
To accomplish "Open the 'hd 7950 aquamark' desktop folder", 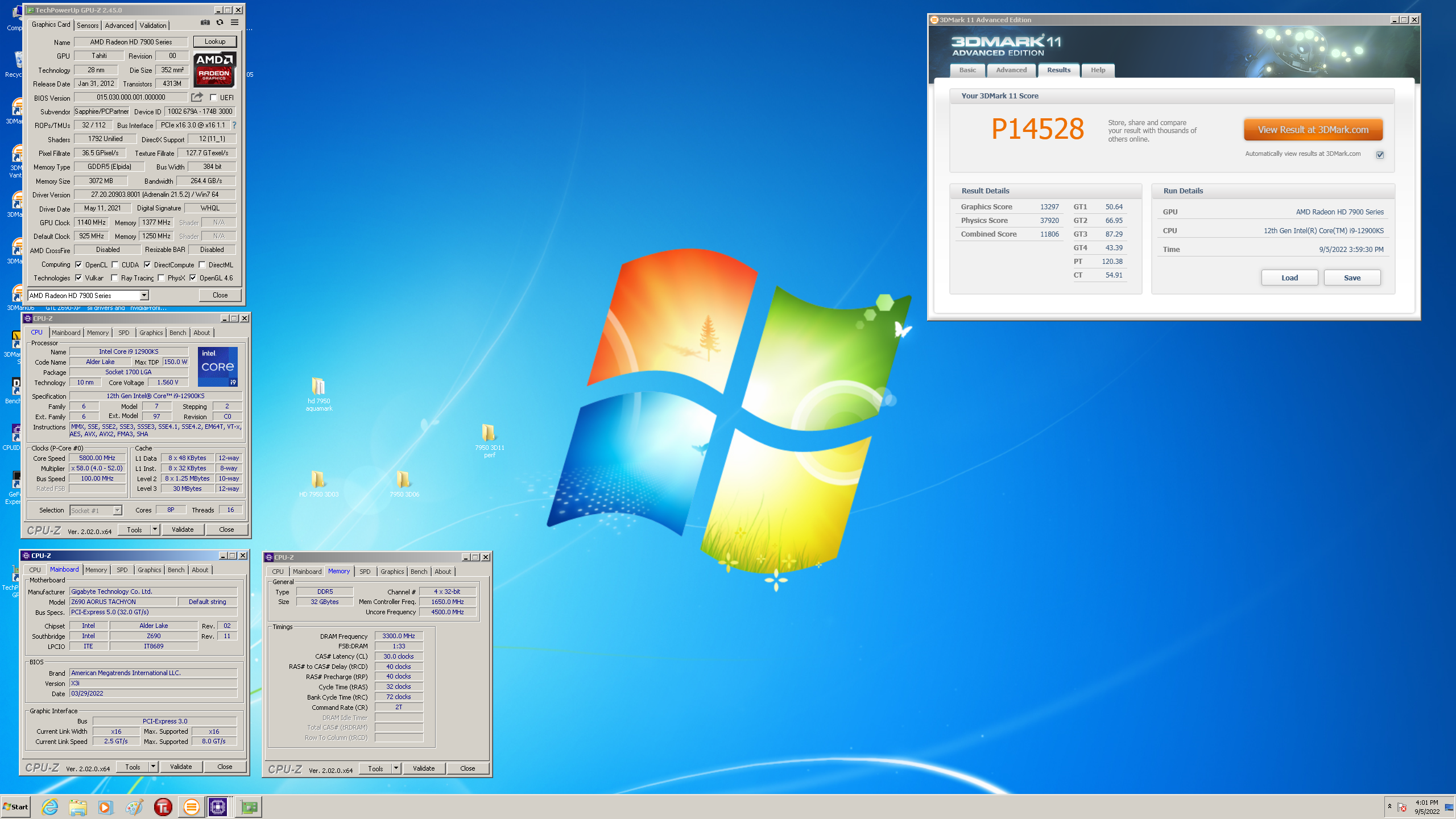I will [x=318, y=393].
